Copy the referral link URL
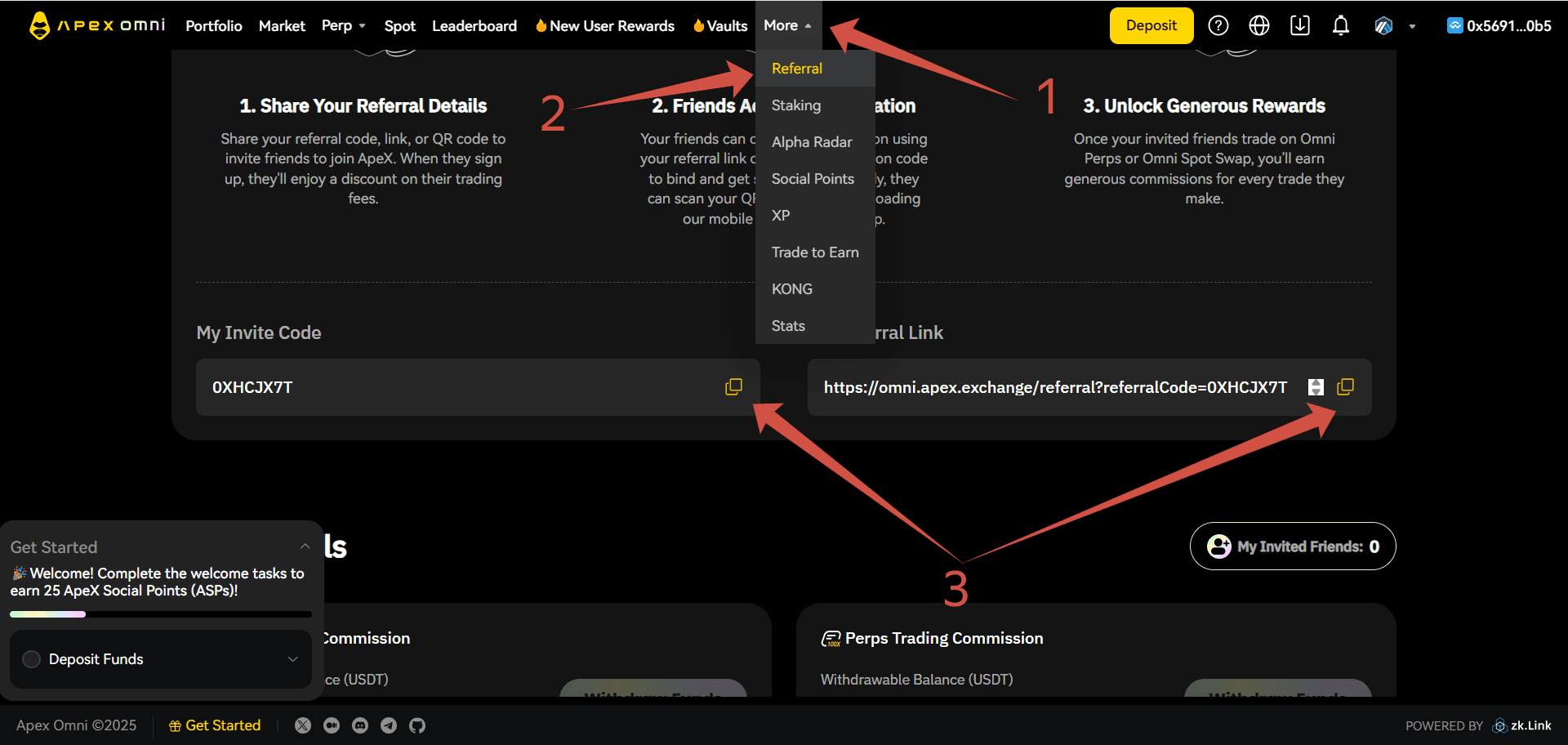The height and width of the screenshot is (745, 1568). click(1345, 387)
